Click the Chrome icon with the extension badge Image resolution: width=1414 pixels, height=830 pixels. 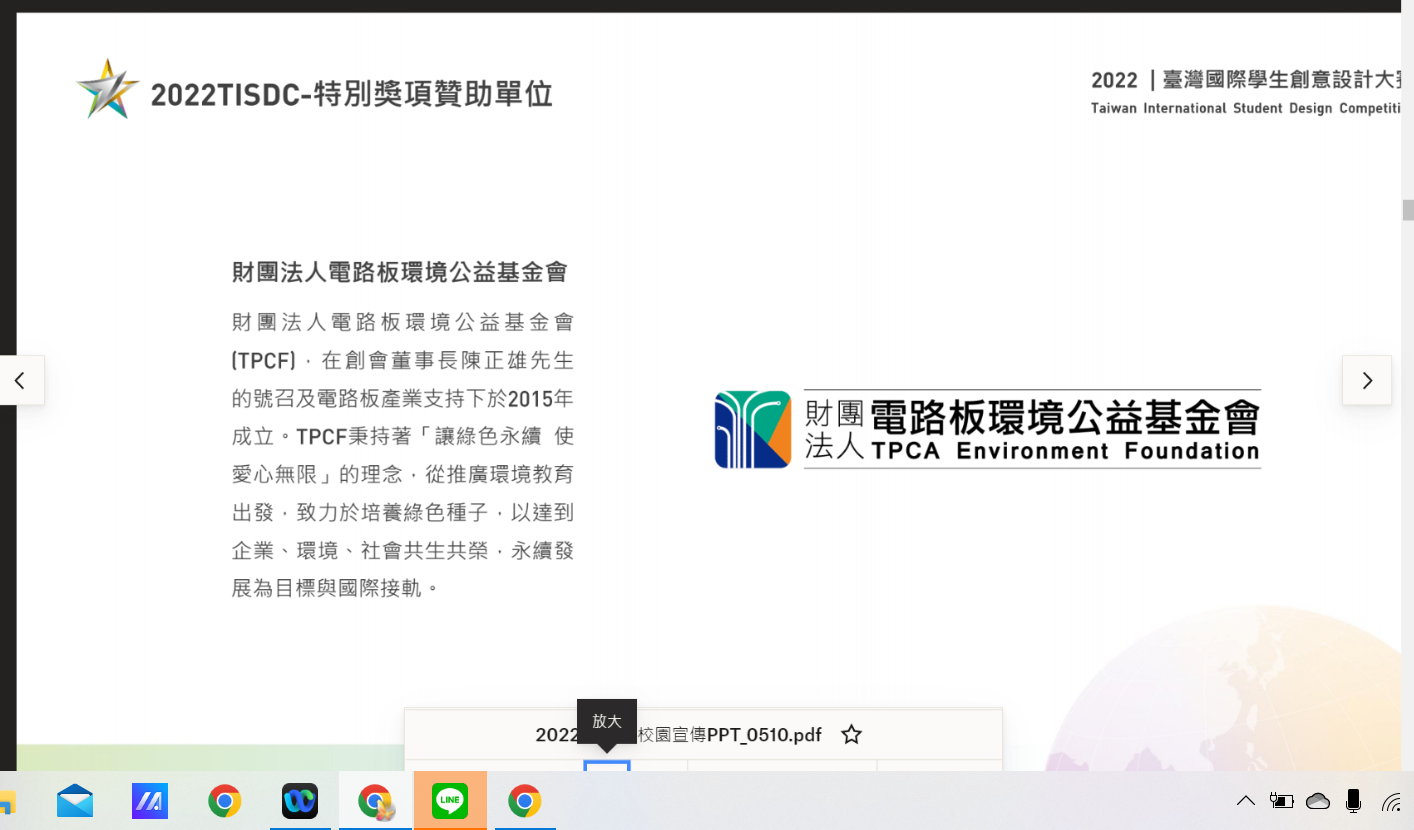pos(375,800)
